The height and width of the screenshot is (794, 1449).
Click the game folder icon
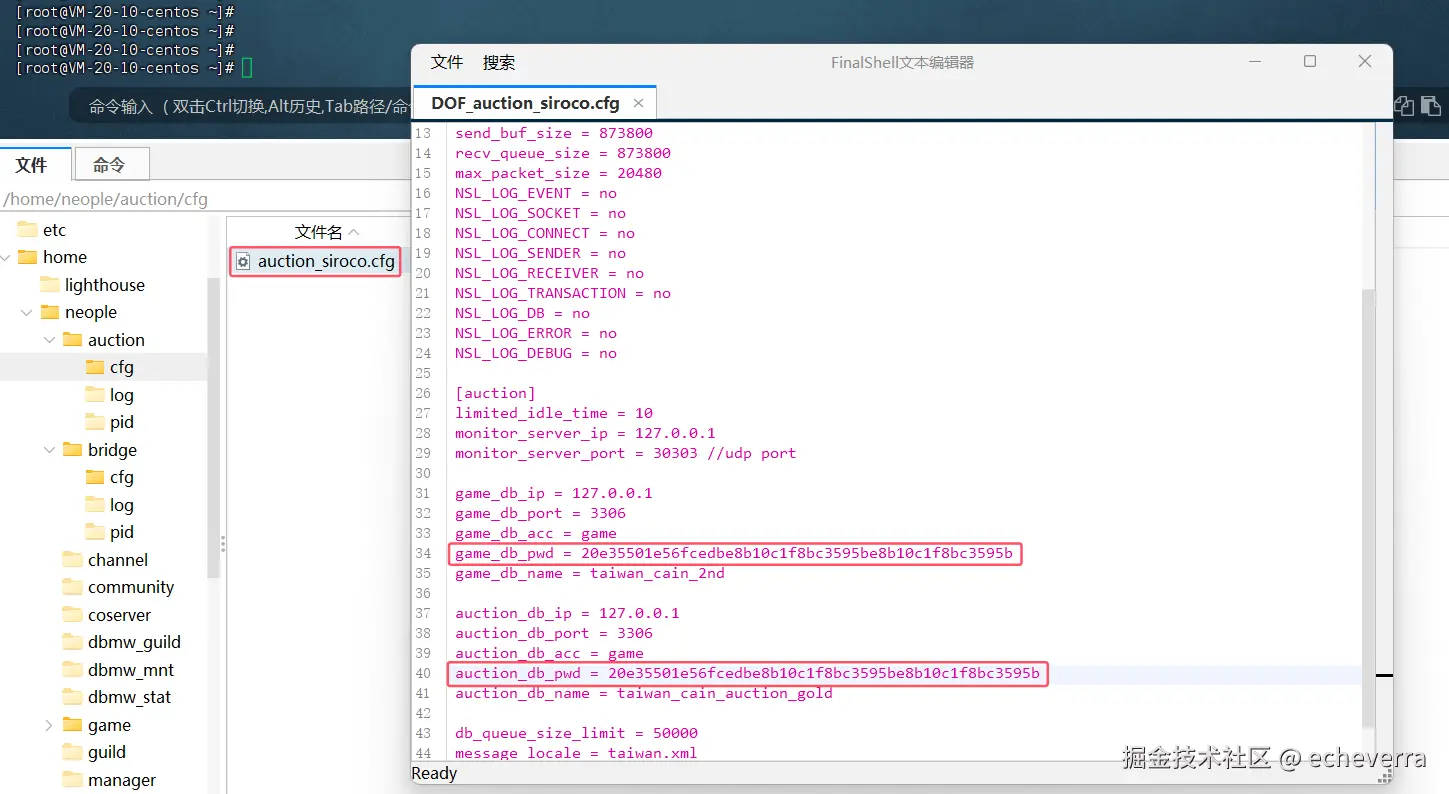pyautogui.click(x=72, y=725)
